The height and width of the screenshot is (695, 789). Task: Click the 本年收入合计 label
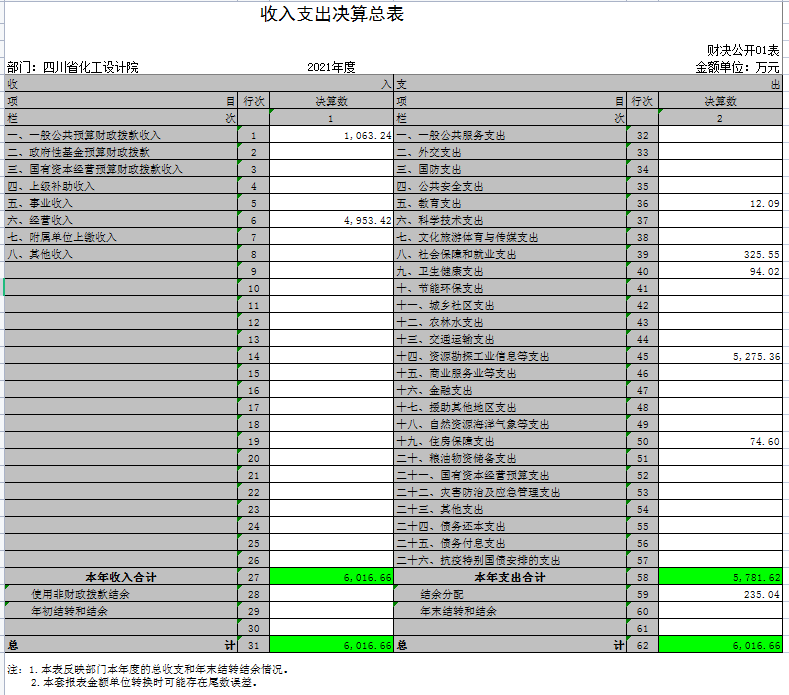click(121, 577)
